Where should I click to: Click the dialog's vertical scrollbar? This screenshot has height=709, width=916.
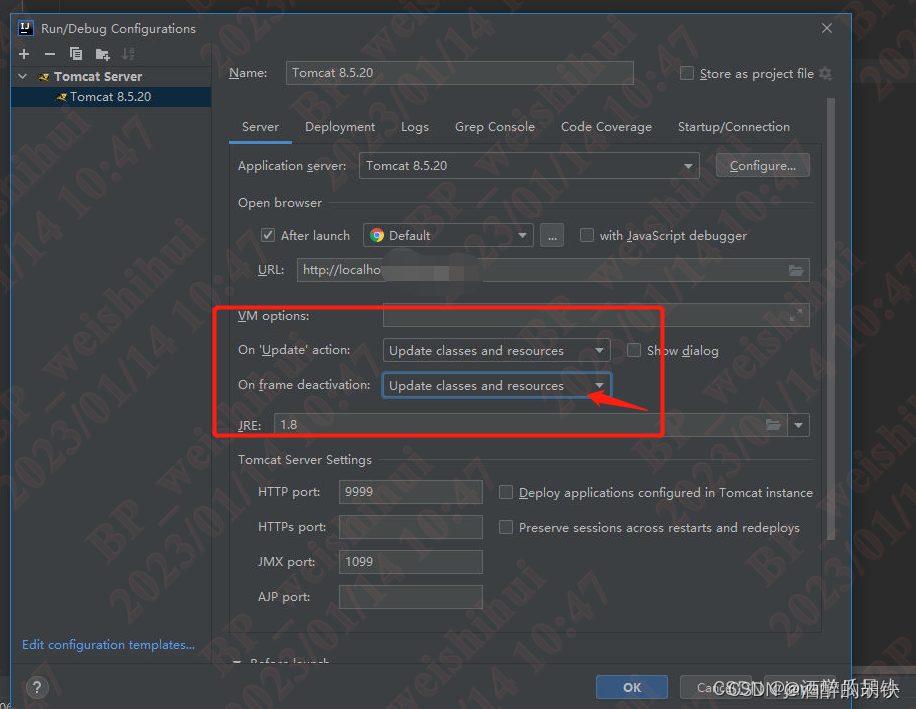pyautogui.click(x=831, y=319)
